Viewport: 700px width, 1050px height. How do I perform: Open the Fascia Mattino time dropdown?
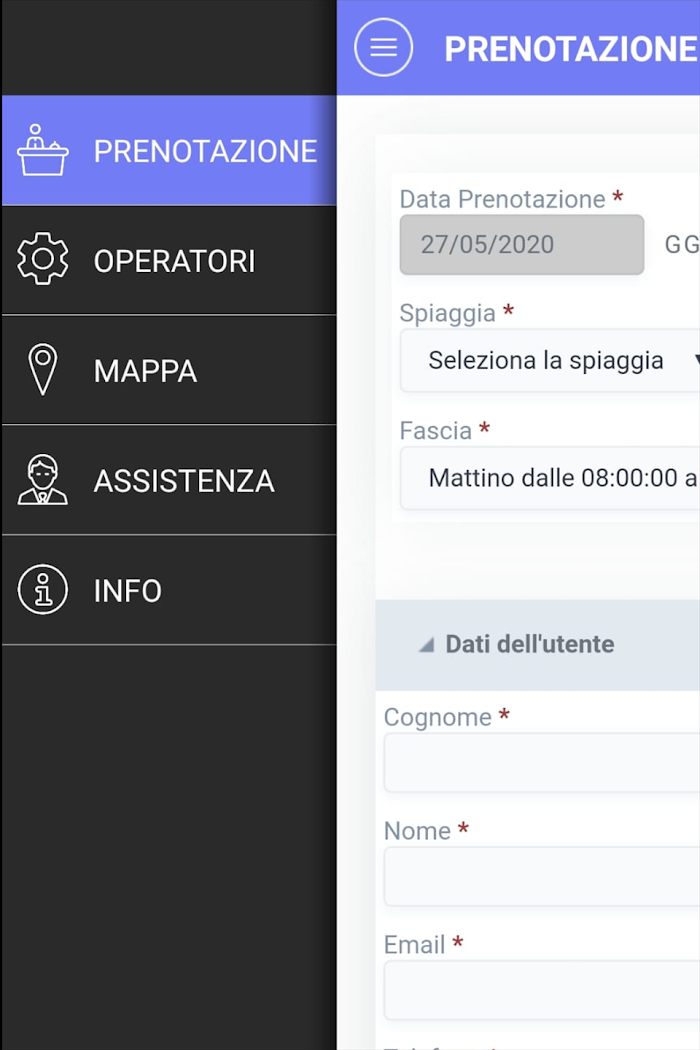(x=550, y=478)
